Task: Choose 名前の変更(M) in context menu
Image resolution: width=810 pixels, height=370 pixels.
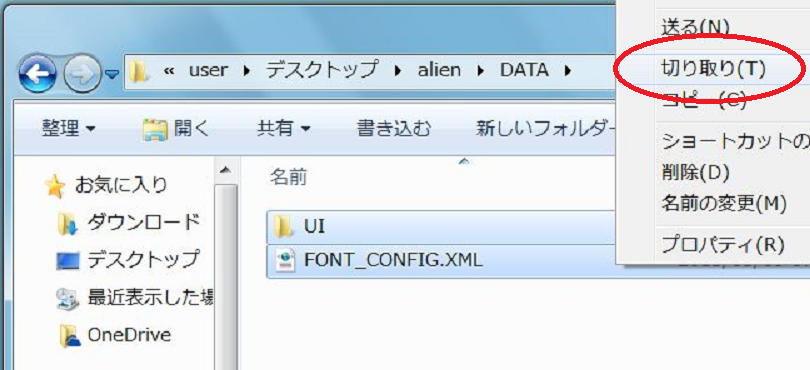Action: pyautogui.click(x=724, y=203)
